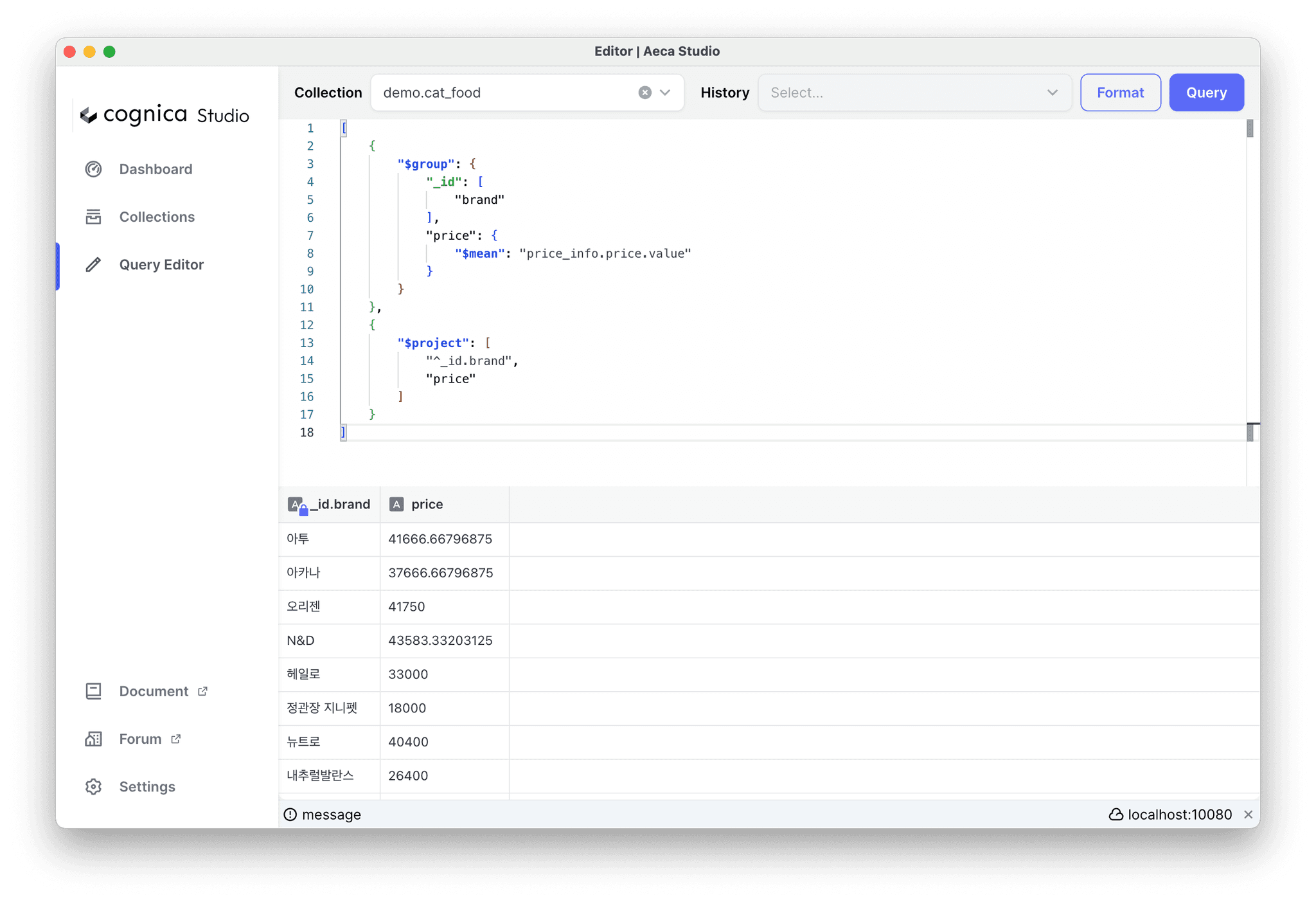Click the Dashboard gauge icon
The width and height of the screenshot is (1316, 902).
[x=94, y=169]
